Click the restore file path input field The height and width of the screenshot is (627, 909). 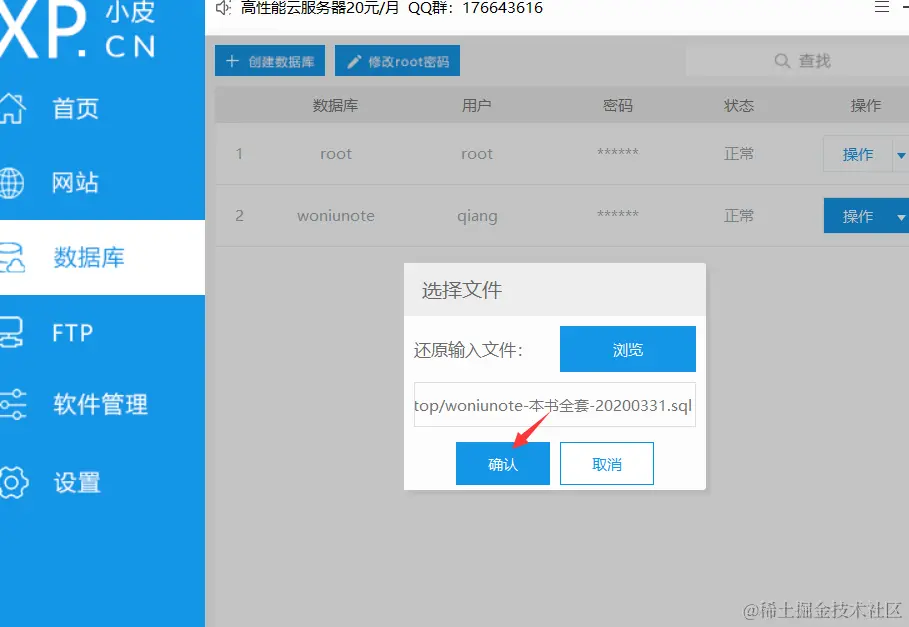pos(555,404)
